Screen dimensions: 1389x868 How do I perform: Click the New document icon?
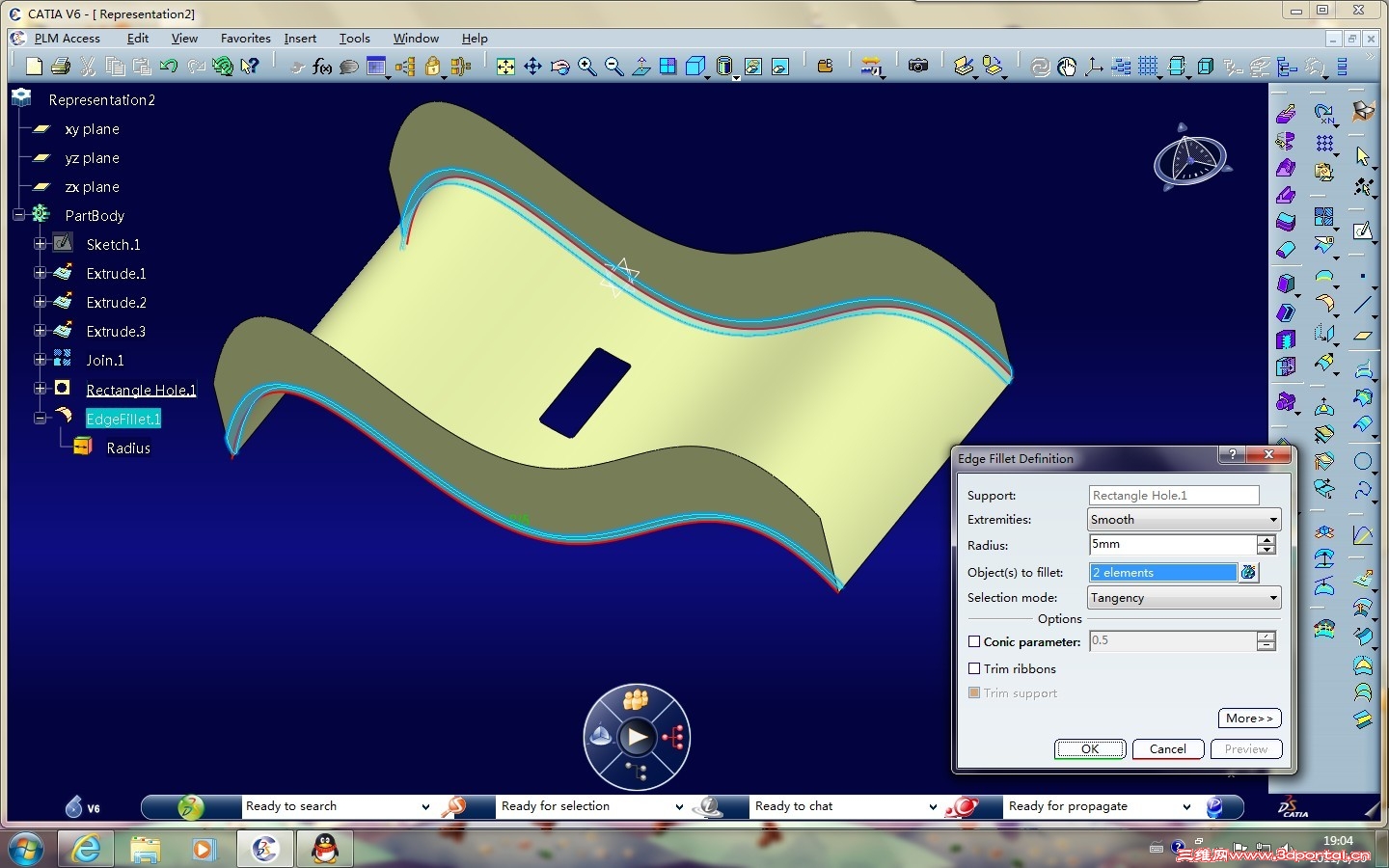tap(34, 66)
